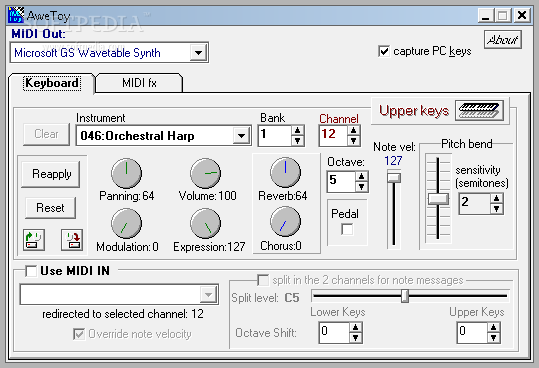Click the Microsoft GS Wavetable Synth text
The height and width of the screenshot is (368, 539).
tap(87, 53)
